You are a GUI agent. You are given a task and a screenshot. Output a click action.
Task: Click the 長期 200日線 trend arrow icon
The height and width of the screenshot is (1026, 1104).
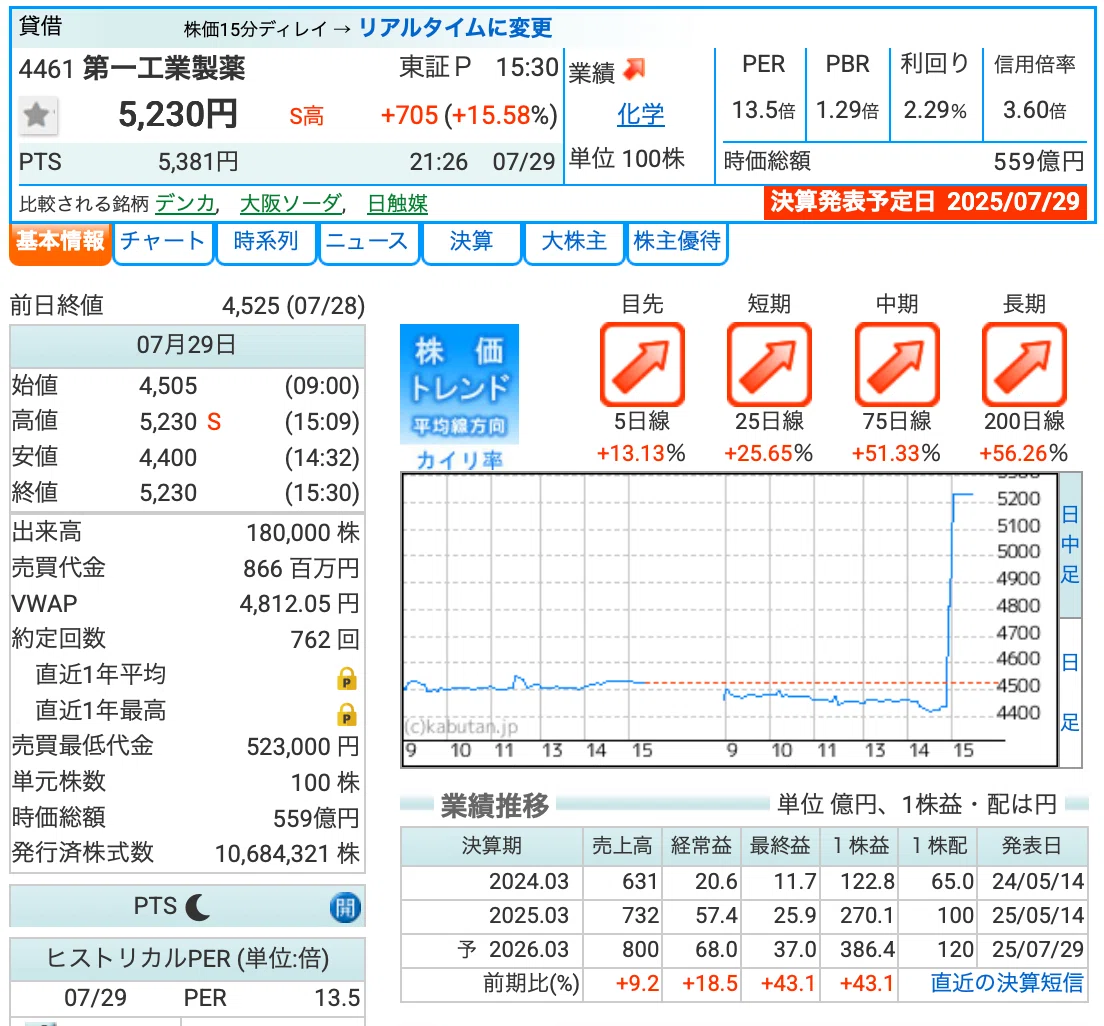pyautogui.click(x=1024, y=365)
